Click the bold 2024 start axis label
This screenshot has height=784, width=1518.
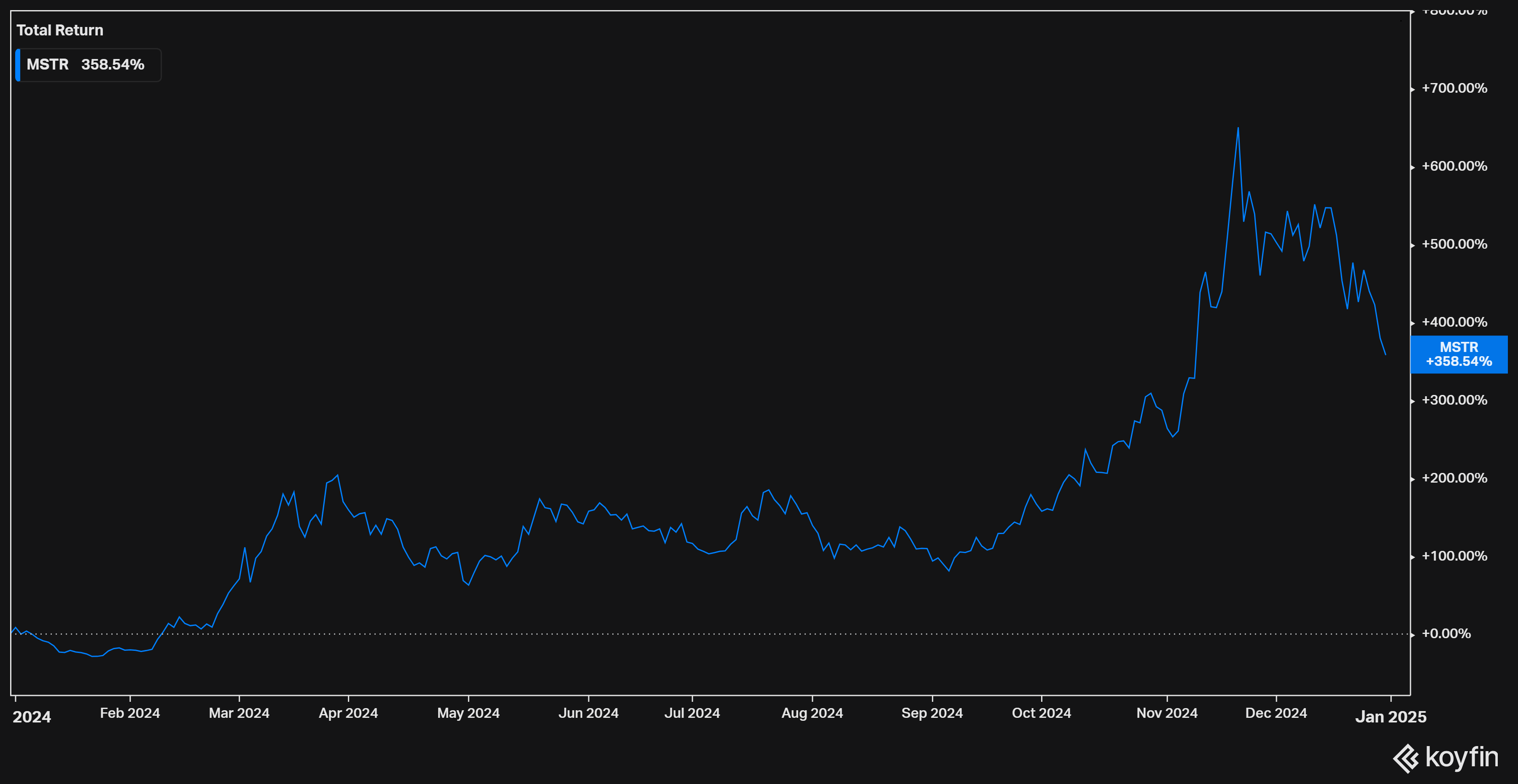tap(32, 716)
